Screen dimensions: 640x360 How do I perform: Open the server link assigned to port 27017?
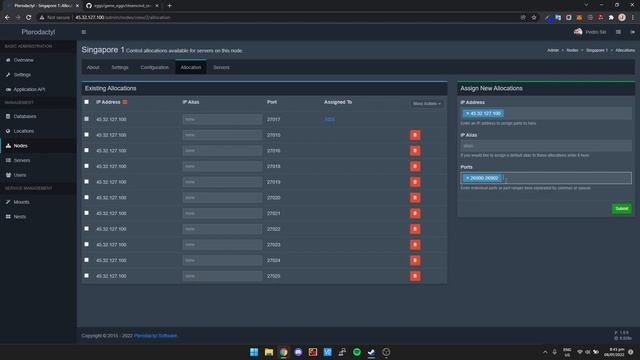coord(329,120)
